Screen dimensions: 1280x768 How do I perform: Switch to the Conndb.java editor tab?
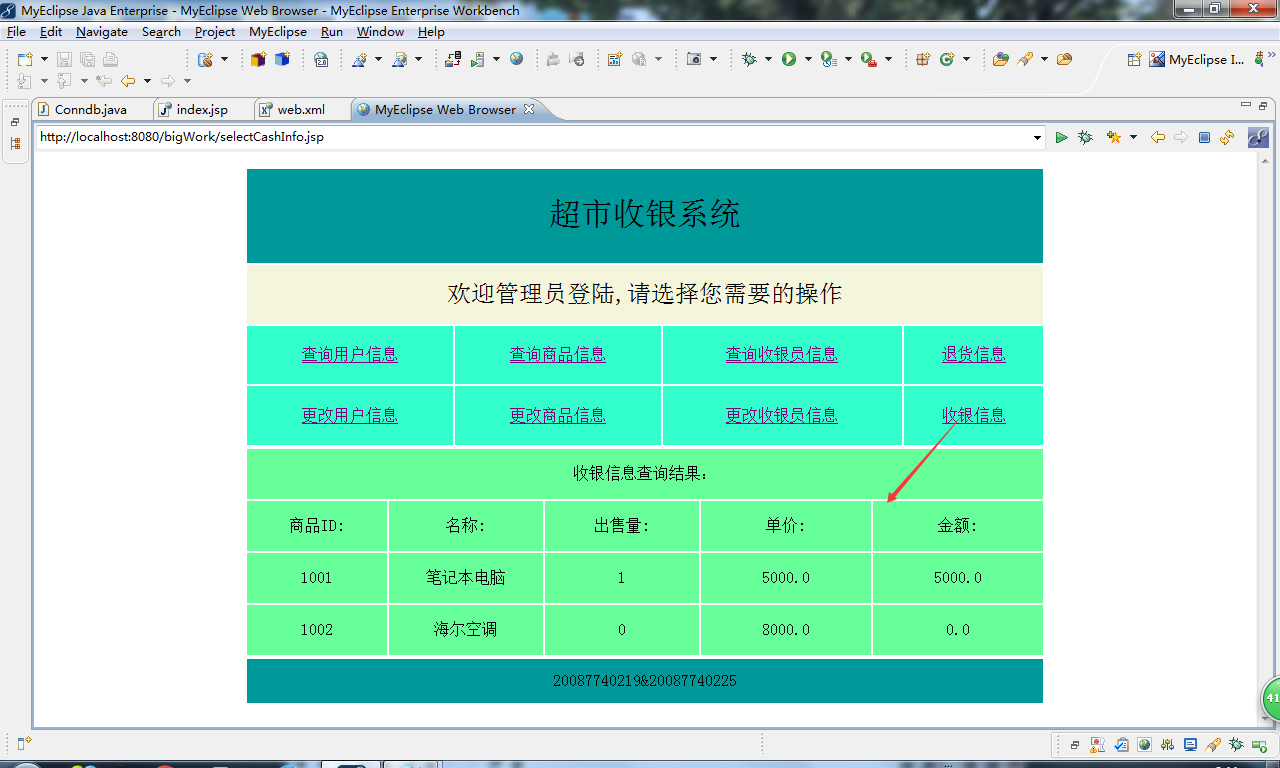pyautogui.click(x=90, y=109)
